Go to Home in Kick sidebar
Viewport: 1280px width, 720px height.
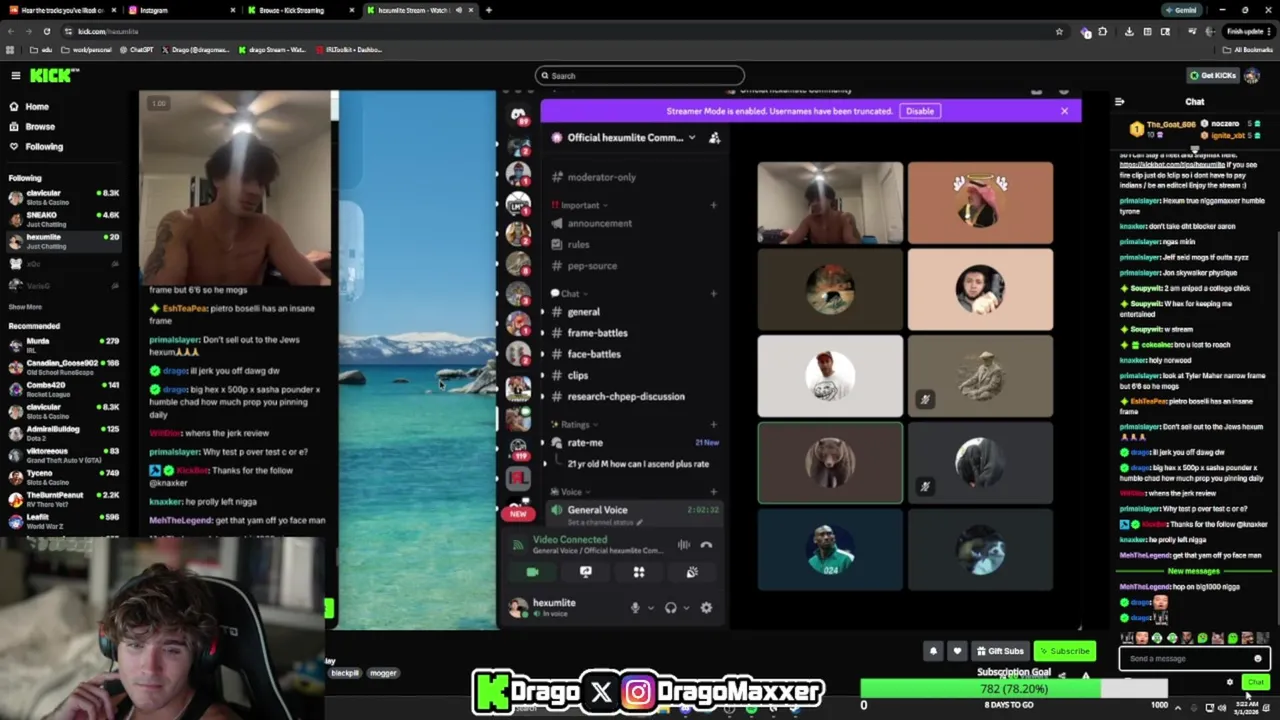[37, 106]
